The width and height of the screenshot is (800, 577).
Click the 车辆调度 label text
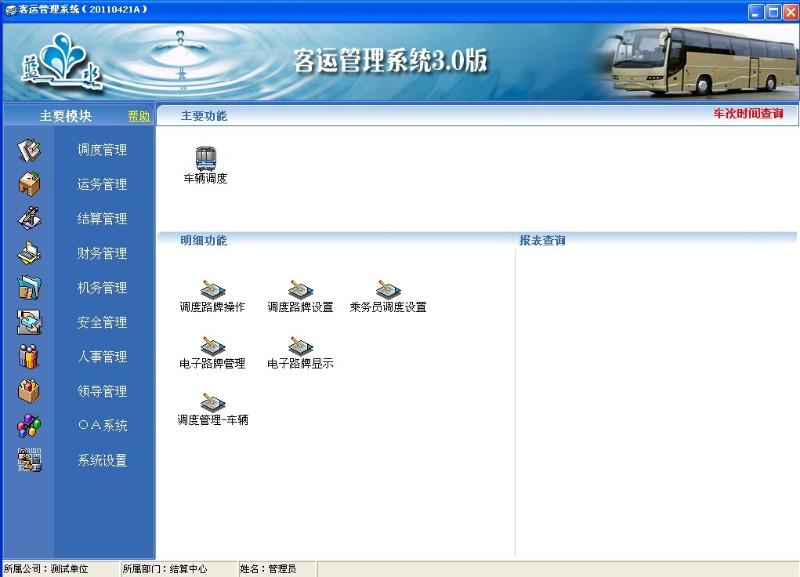(206, 179)
